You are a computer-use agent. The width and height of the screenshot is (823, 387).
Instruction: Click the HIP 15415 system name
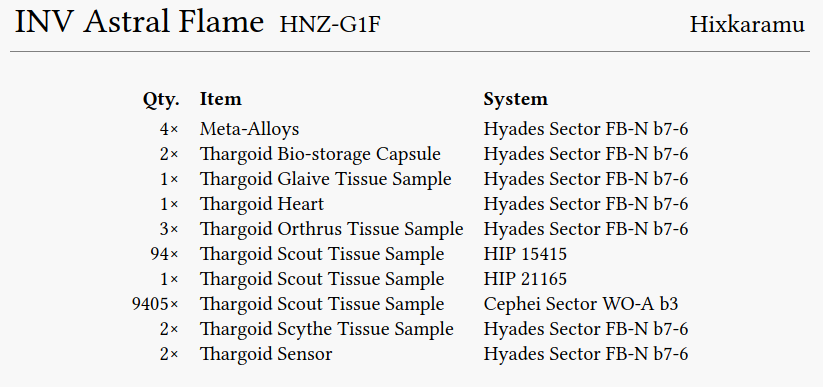525,255
